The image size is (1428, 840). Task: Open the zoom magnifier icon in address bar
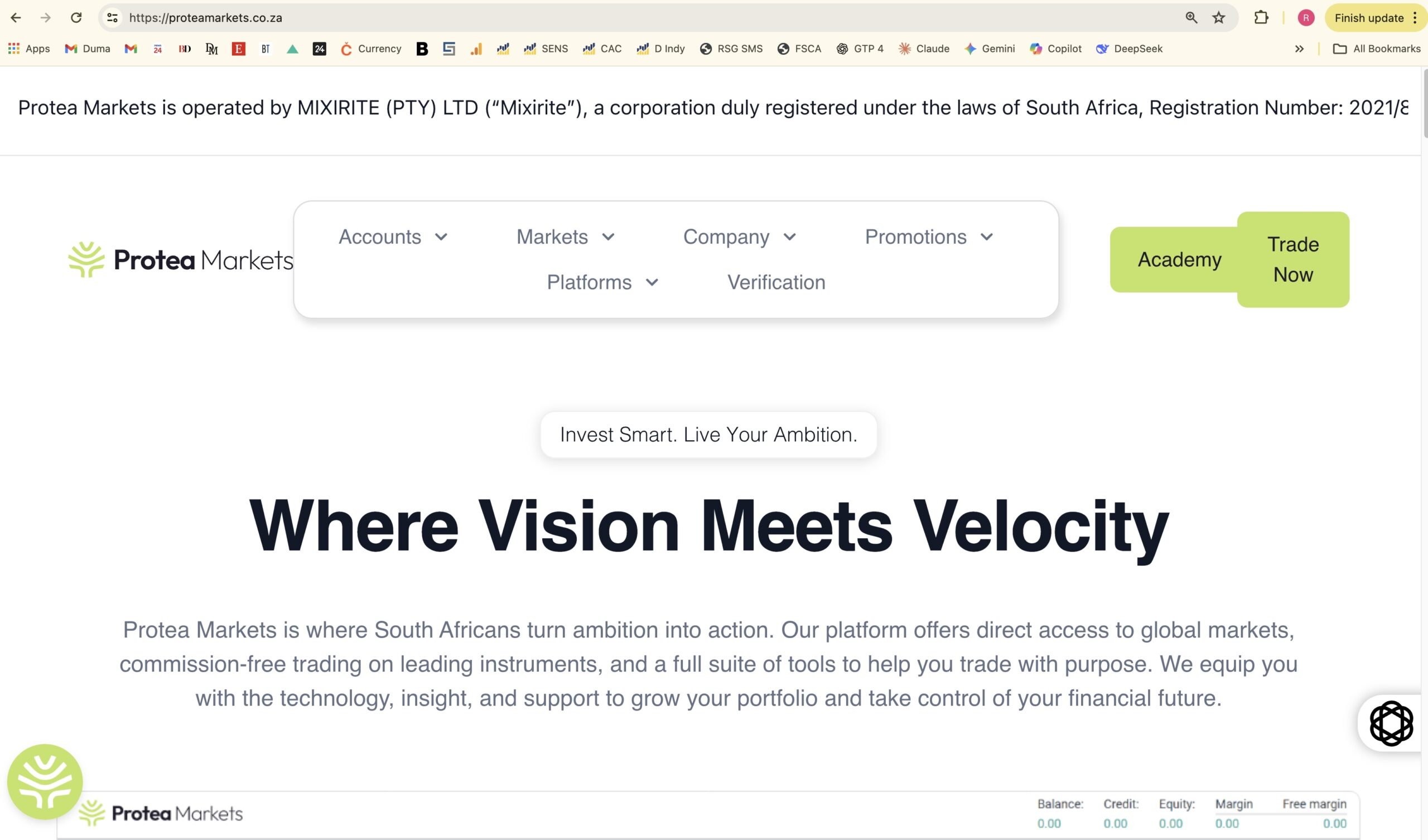(1191, 18)
